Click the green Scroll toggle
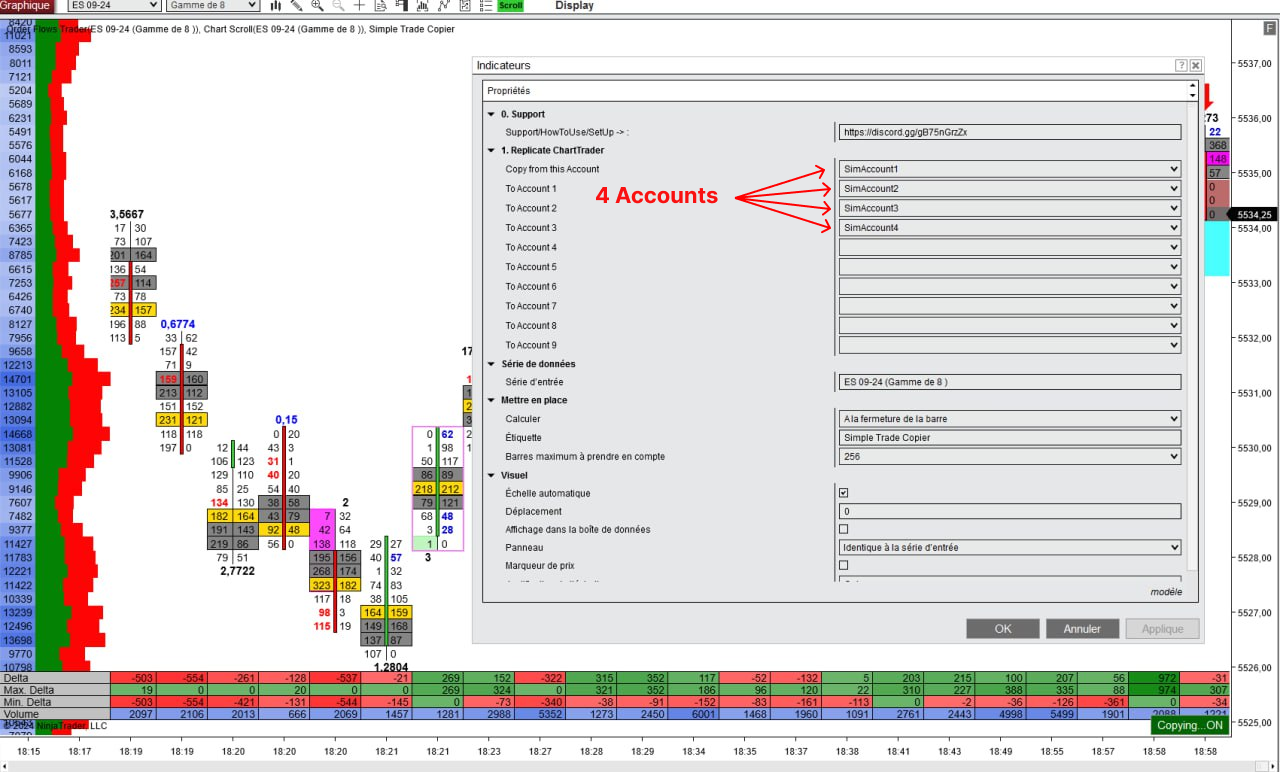 [x=510, y=5]
